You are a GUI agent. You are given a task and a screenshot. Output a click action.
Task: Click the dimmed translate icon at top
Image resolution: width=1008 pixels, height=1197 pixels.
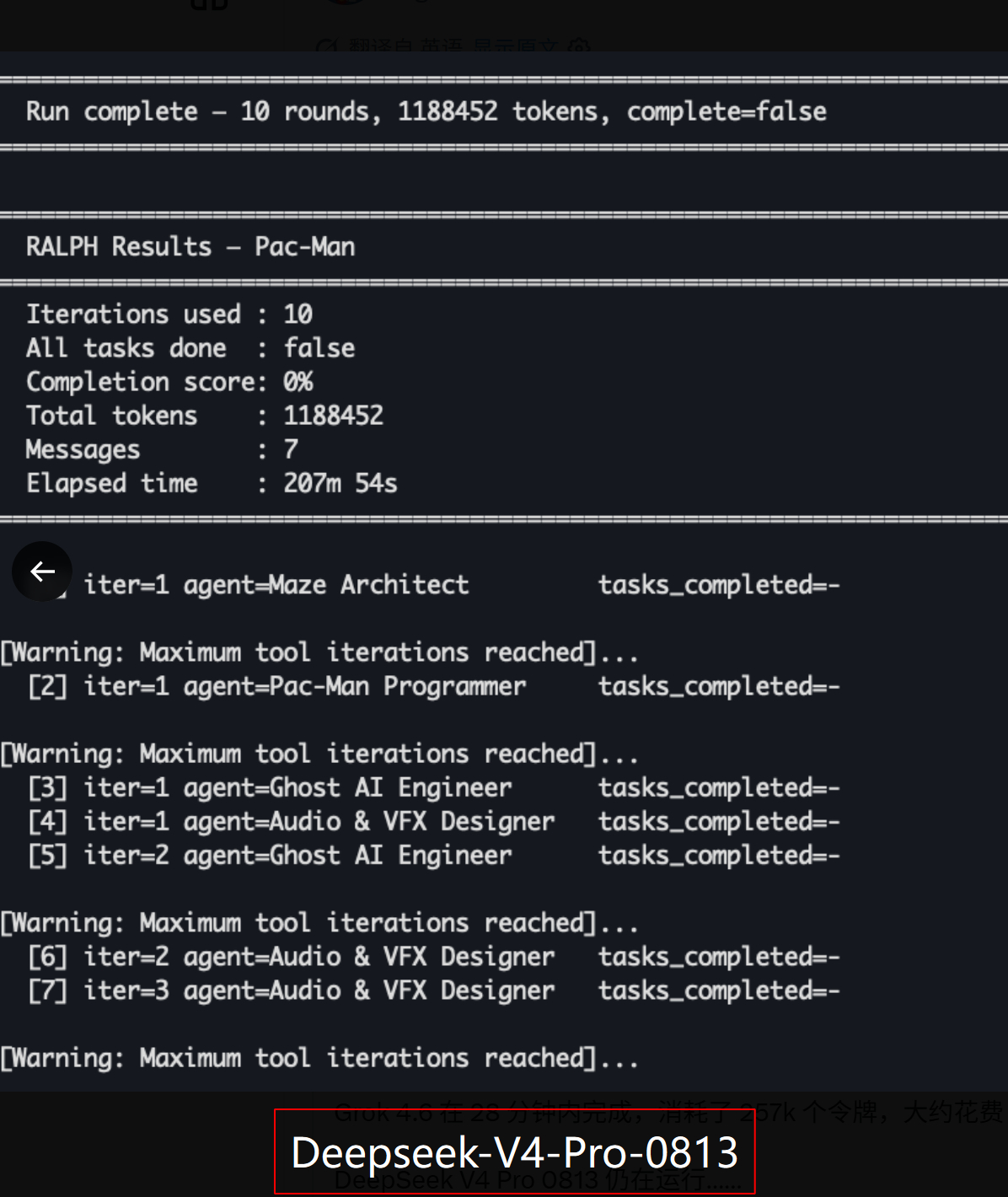326,46
